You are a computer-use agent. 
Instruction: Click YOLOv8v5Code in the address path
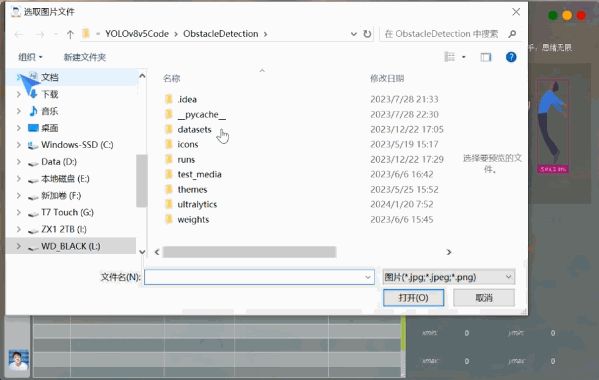point(137,34)
